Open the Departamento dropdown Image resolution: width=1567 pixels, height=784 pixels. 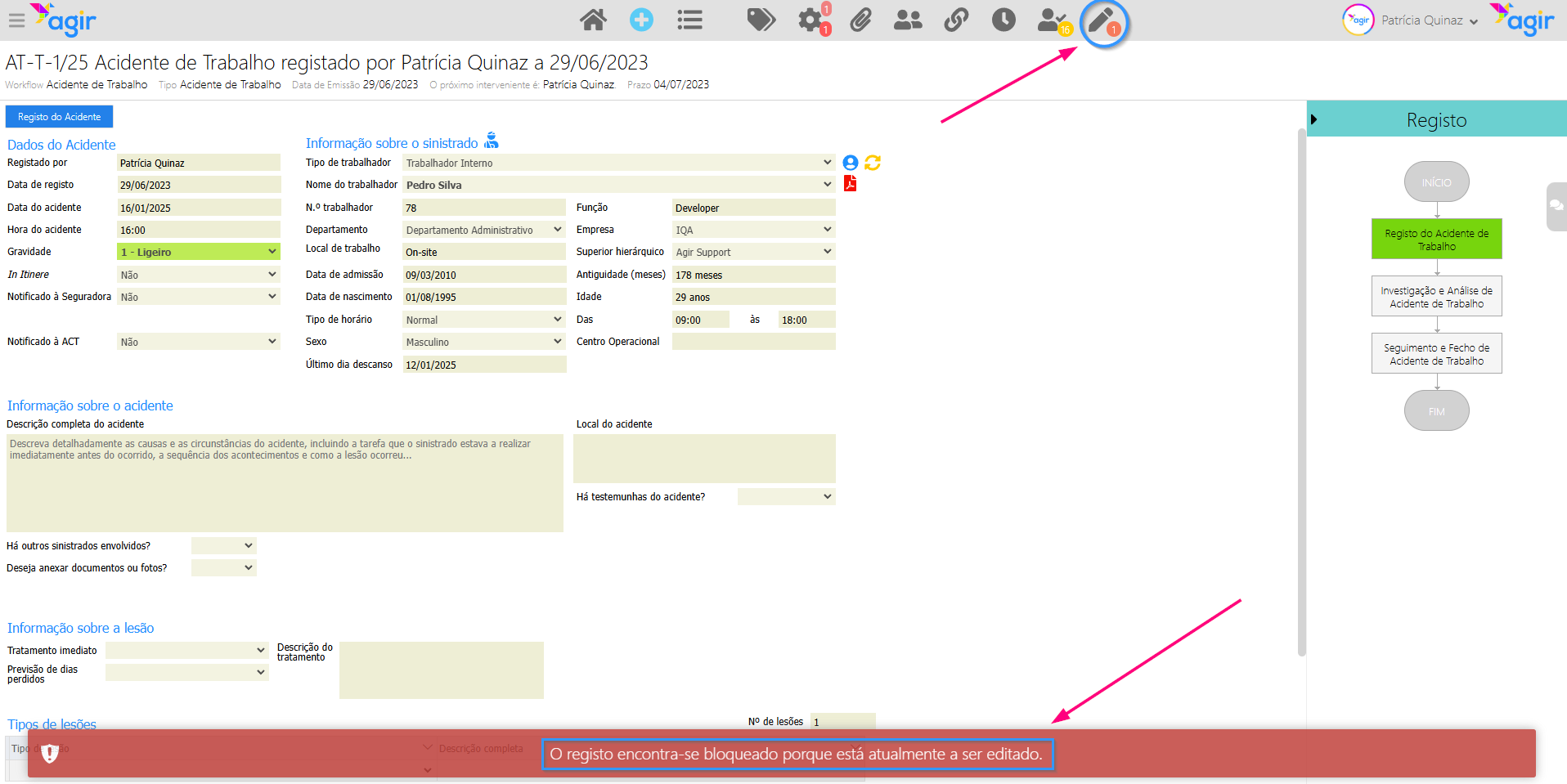point(484,230)
